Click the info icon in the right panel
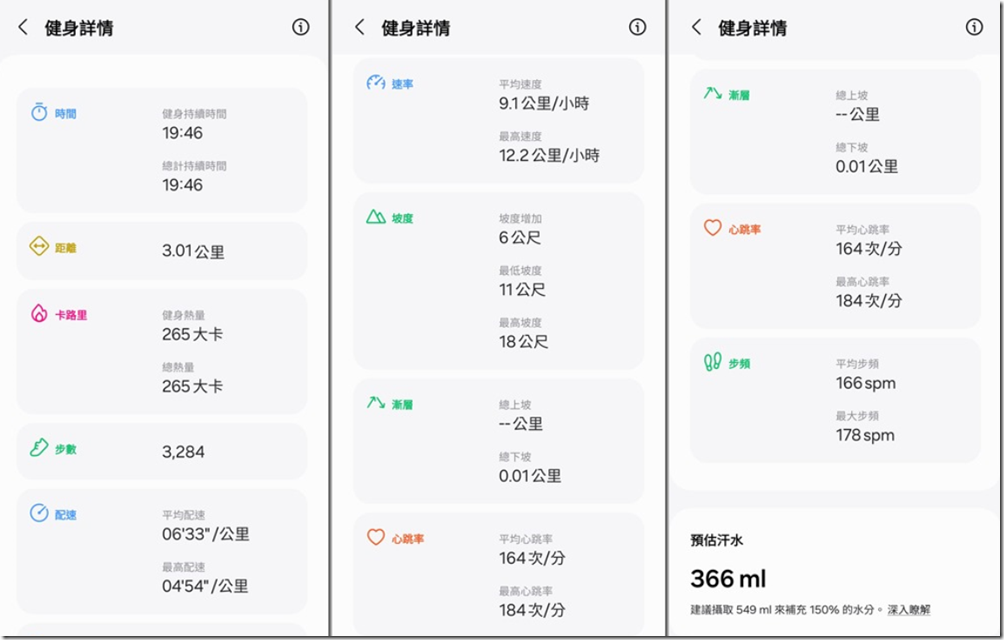 pos(974,27)
